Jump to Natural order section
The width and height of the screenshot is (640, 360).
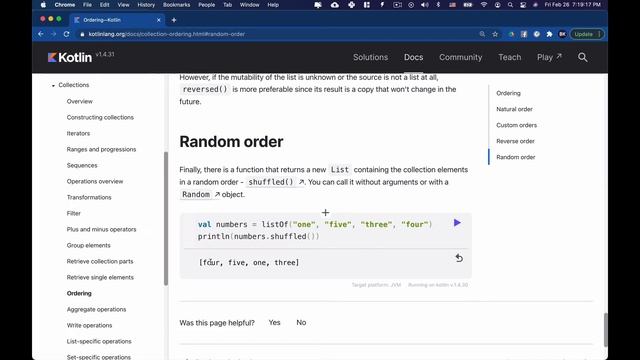tap(514, 109)
